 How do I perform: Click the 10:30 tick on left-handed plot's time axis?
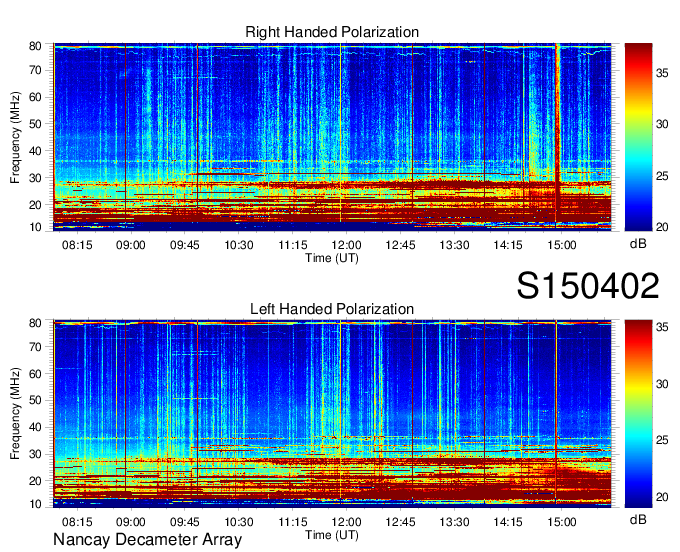pos(239,522)
